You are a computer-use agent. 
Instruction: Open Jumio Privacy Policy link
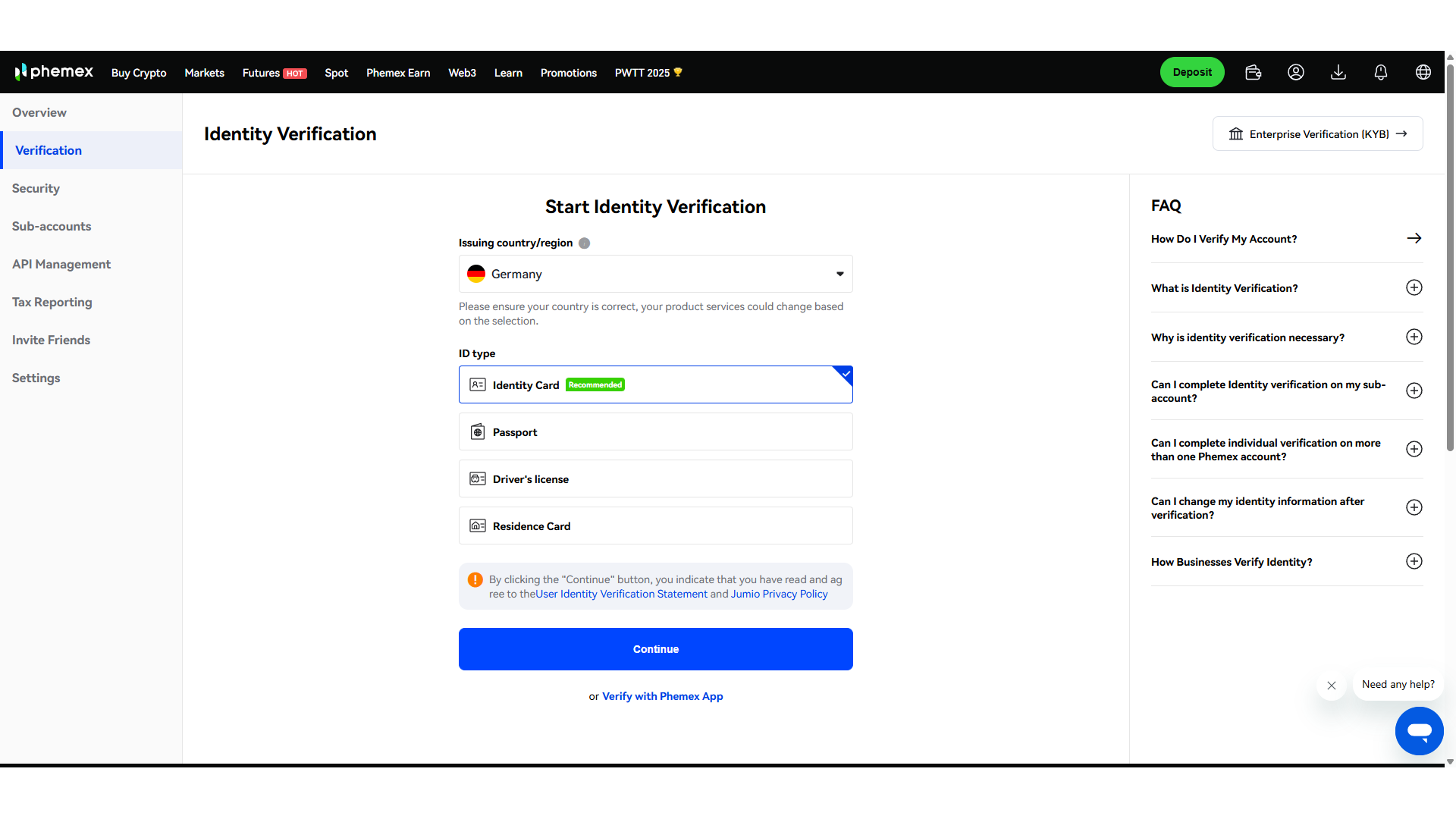click(x=780, y=594)
